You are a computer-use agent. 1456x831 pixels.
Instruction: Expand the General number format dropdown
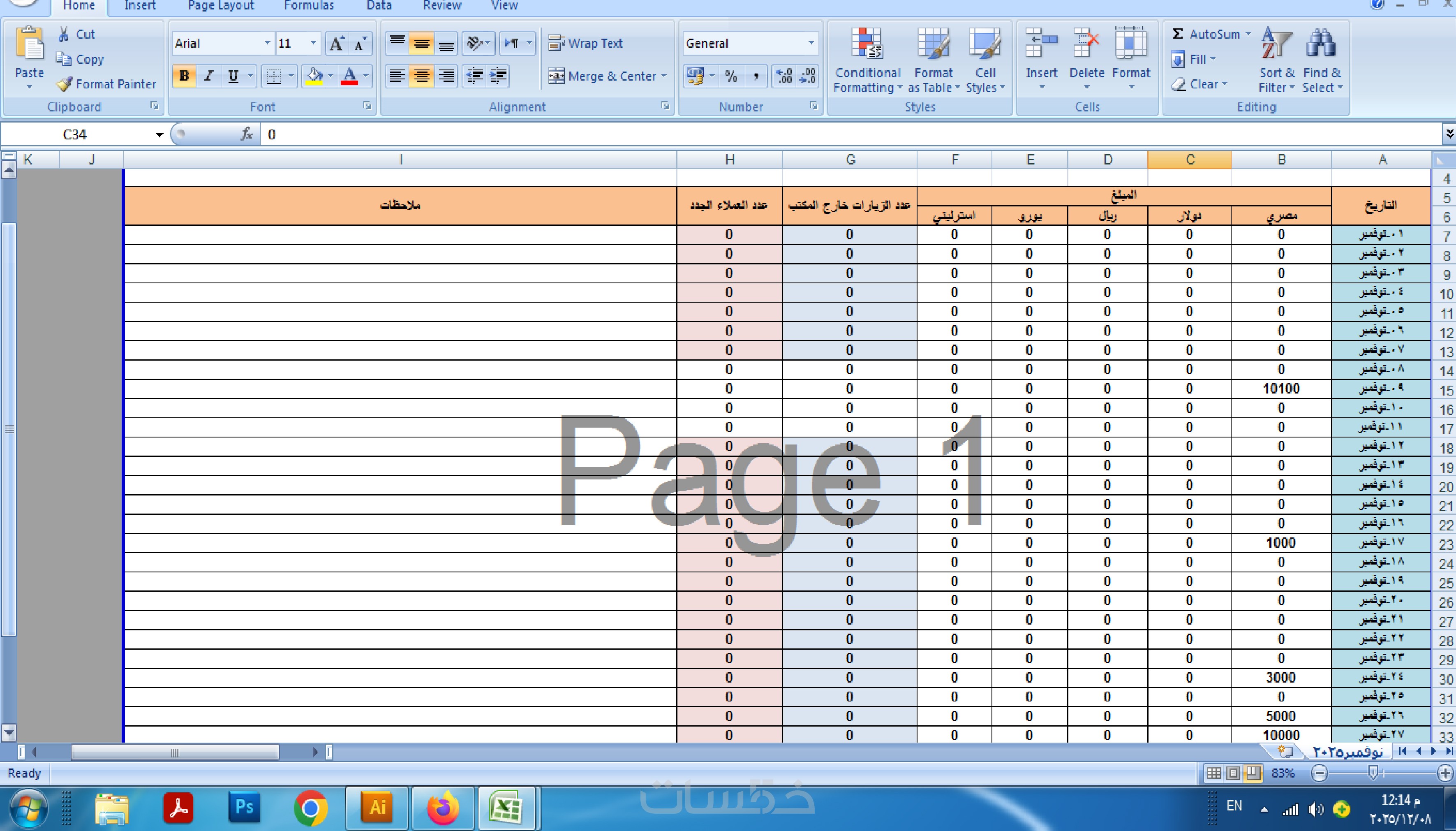pos(810,43)
